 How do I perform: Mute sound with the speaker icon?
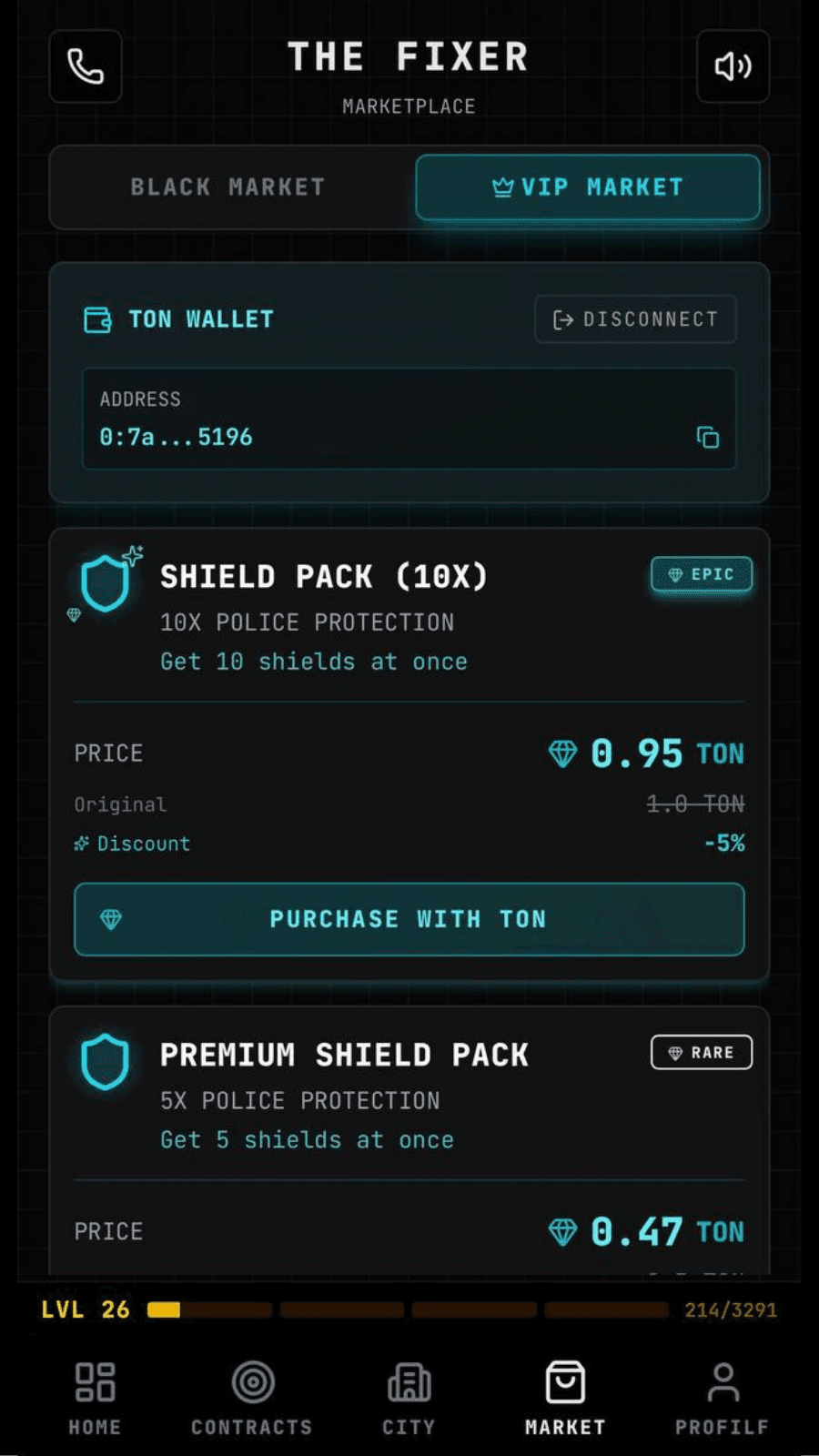[x=733, y=66]
